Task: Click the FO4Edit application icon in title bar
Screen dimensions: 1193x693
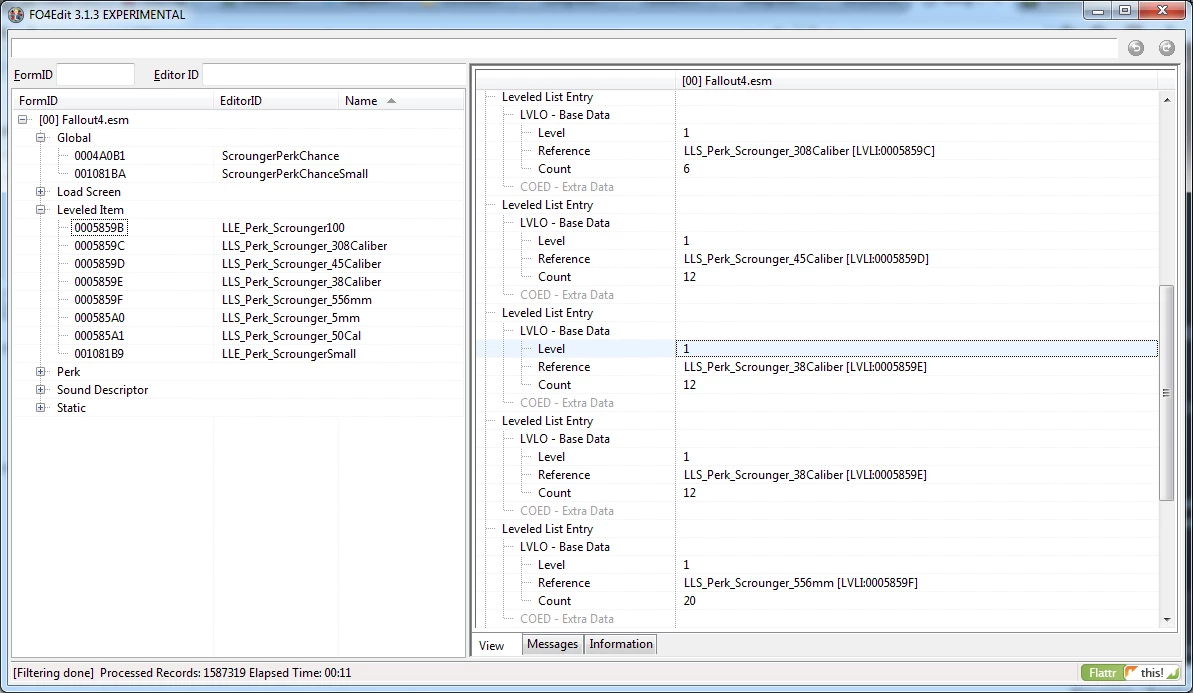Action: [x=16, y=14]
